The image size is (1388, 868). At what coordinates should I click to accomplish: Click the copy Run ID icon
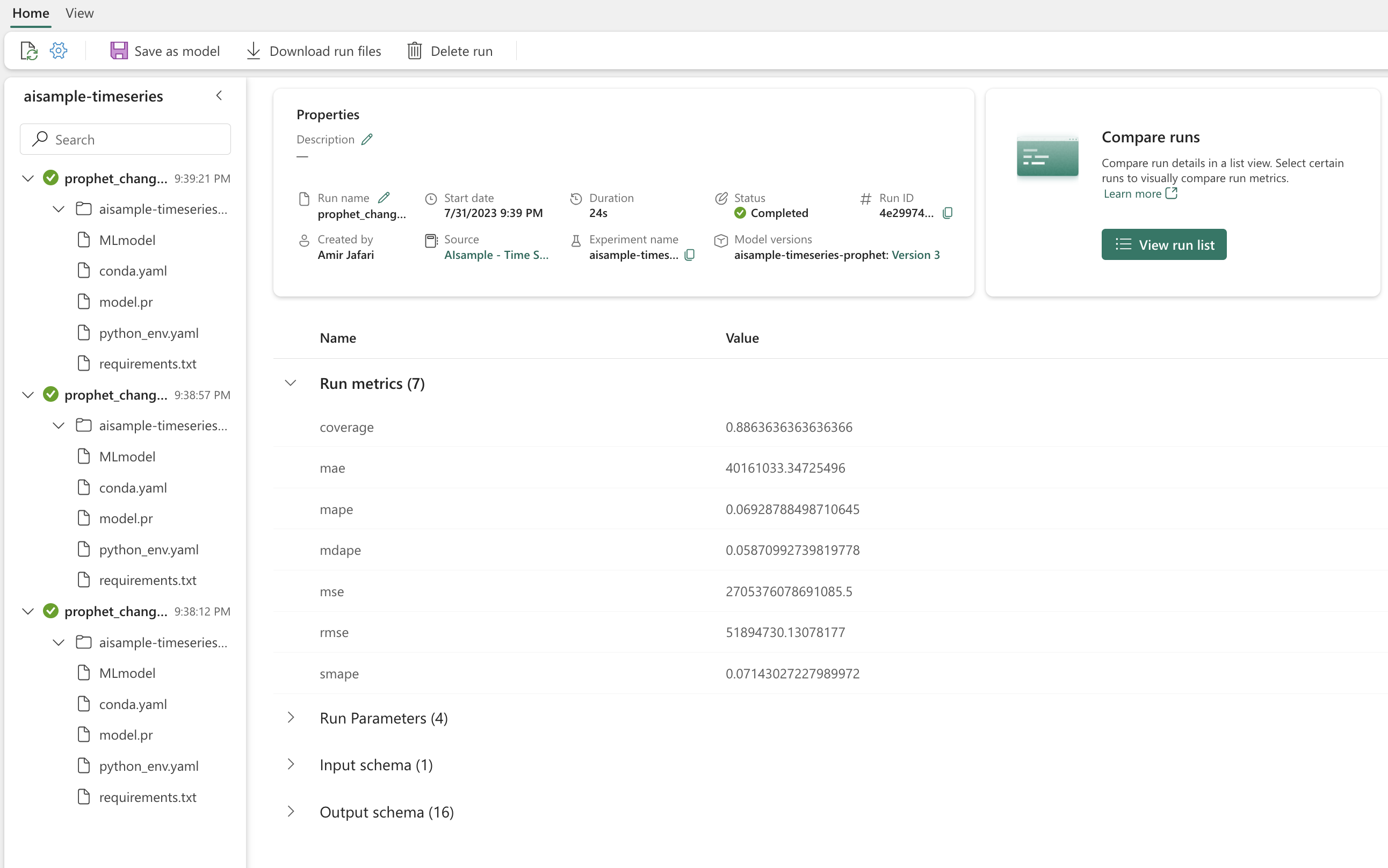tap(947, 213)
